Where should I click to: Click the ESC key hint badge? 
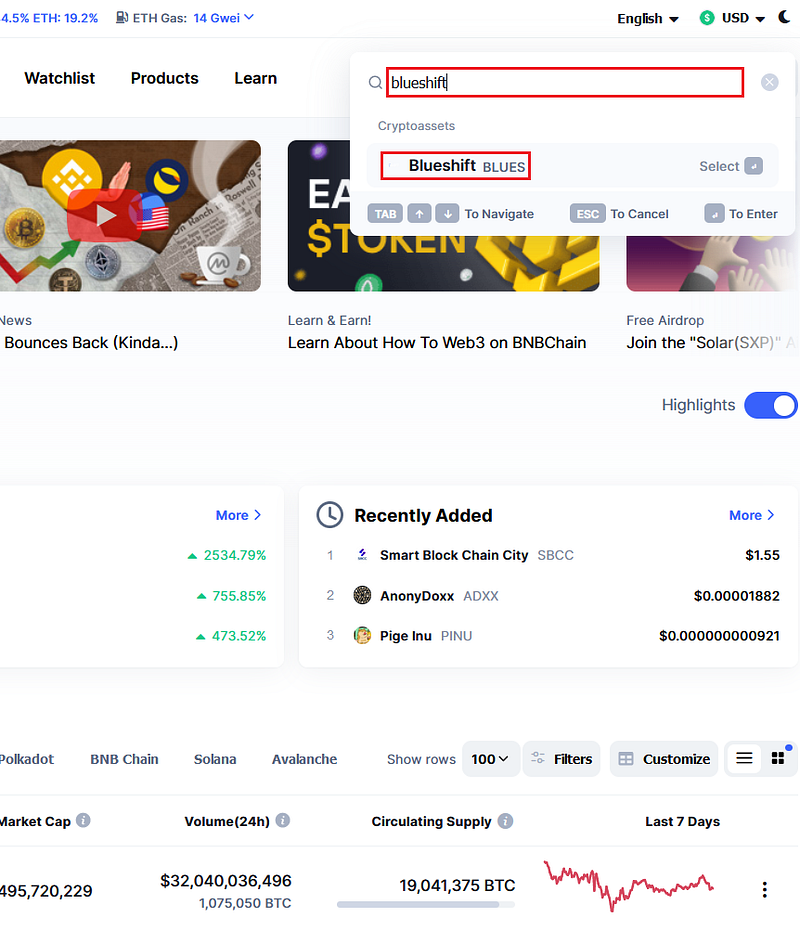[x=588, y=213]
